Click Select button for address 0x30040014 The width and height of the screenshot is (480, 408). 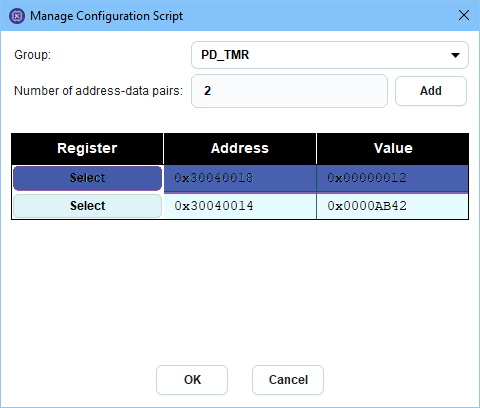(87, 206)
